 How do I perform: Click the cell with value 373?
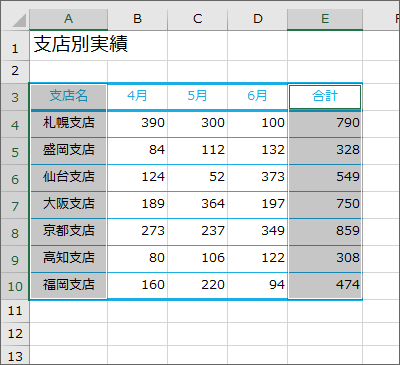coord(257,178)
